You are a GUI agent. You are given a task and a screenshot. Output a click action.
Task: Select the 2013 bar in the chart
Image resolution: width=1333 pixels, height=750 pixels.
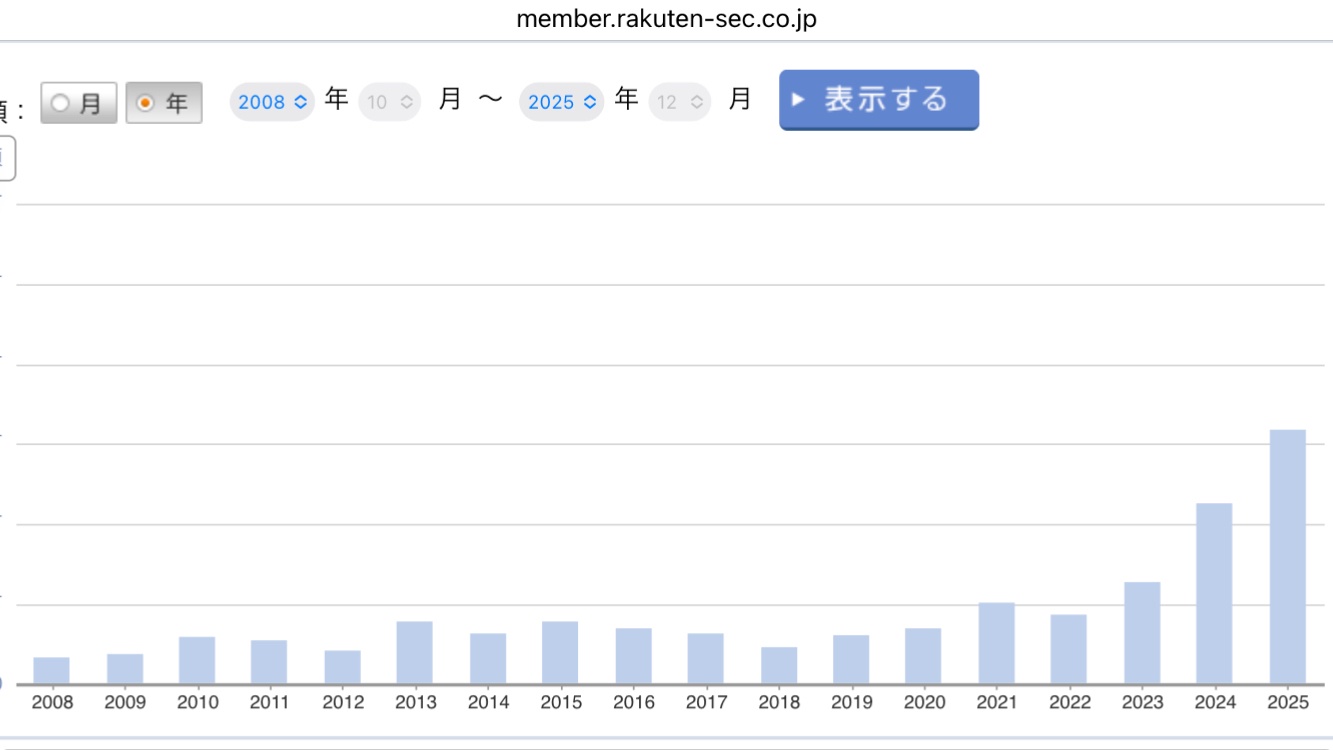click(414, 652)
